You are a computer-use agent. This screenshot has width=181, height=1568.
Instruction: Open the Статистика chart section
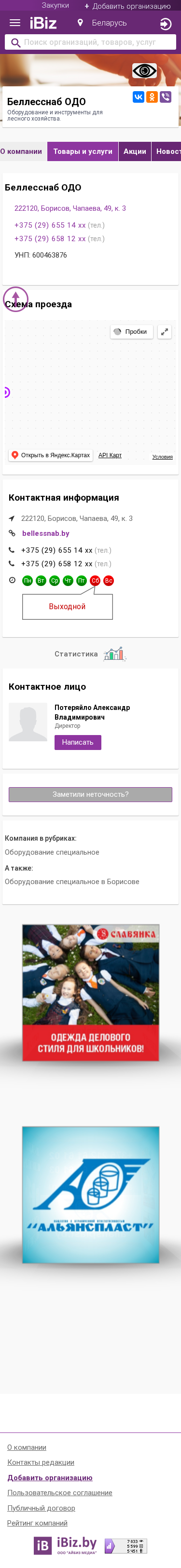90,654
